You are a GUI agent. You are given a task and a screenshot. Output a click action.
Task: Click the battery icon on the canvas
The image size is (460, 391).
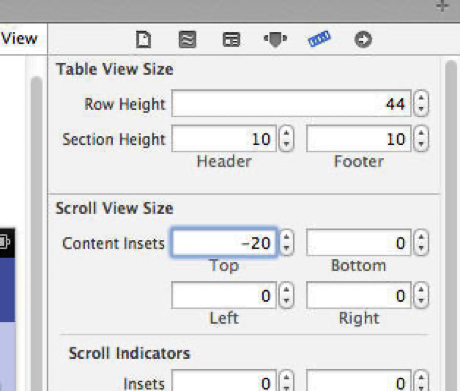pyautogui.click(x=5, y=242)
